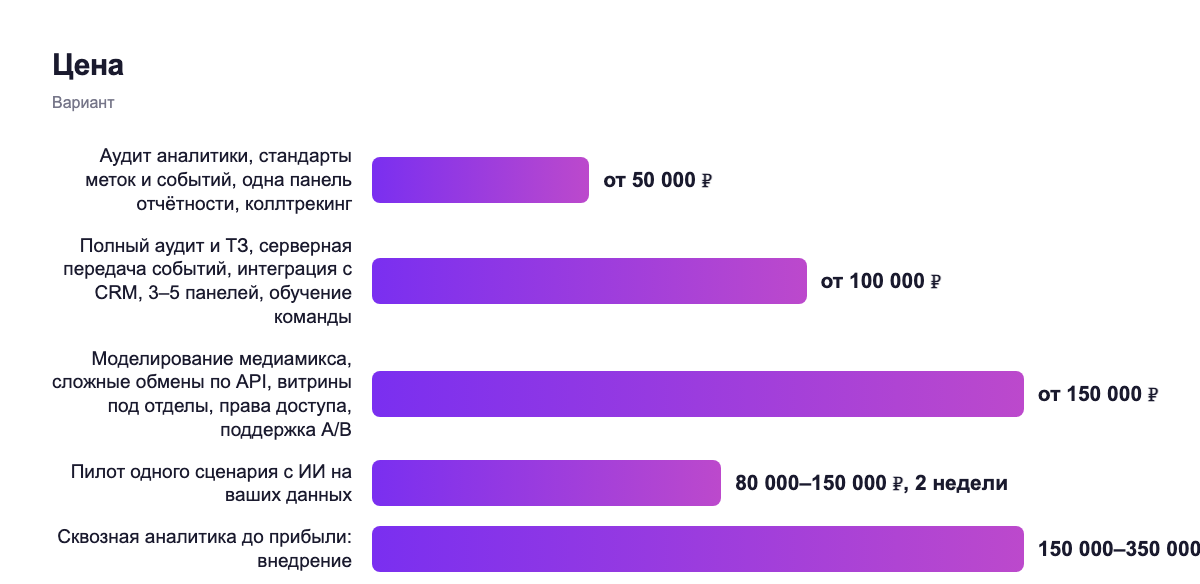Select the 'от 100 000' value text
This screenshot has height=584, width=1200.
[881, 282]
